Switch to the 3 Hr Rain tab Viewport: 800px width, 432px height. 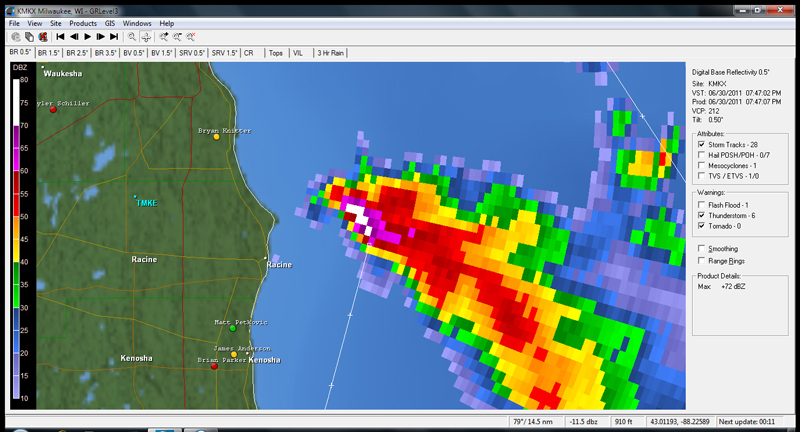(x=331, y=53)
